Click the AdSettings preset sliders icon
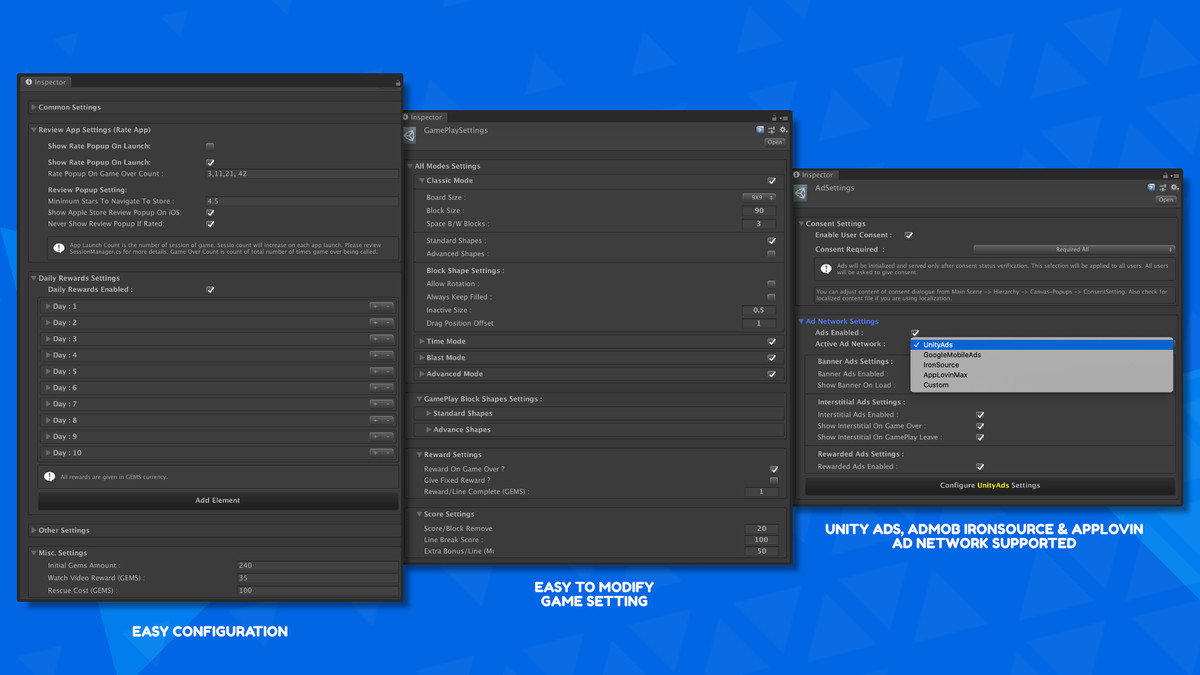 click(1163, 187)
